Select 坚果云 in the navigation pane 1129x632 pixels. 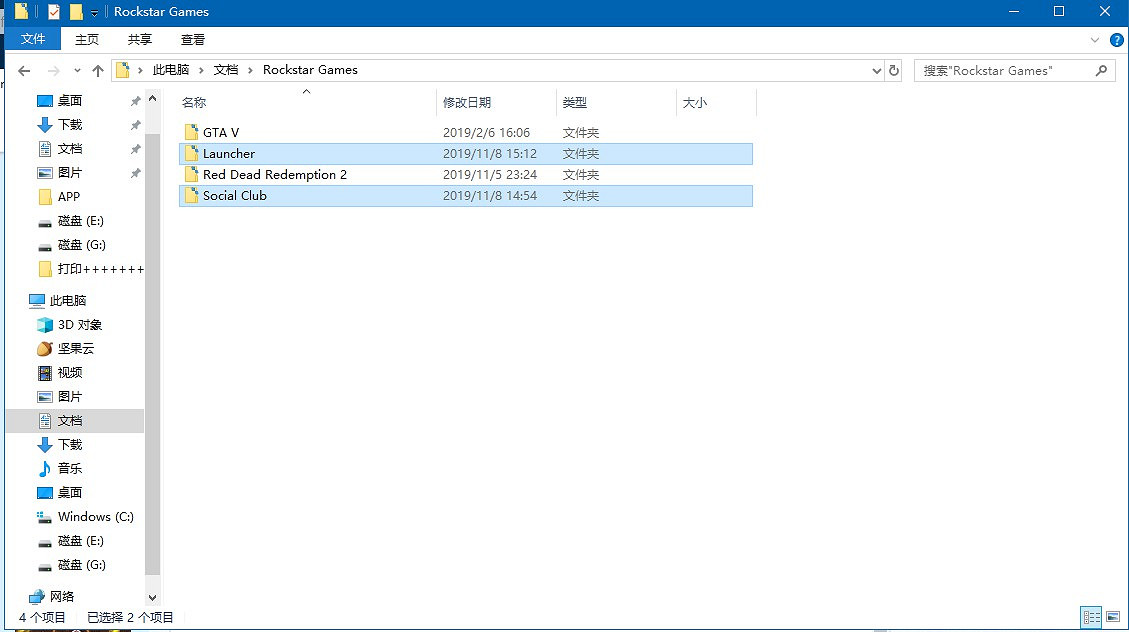76,349
